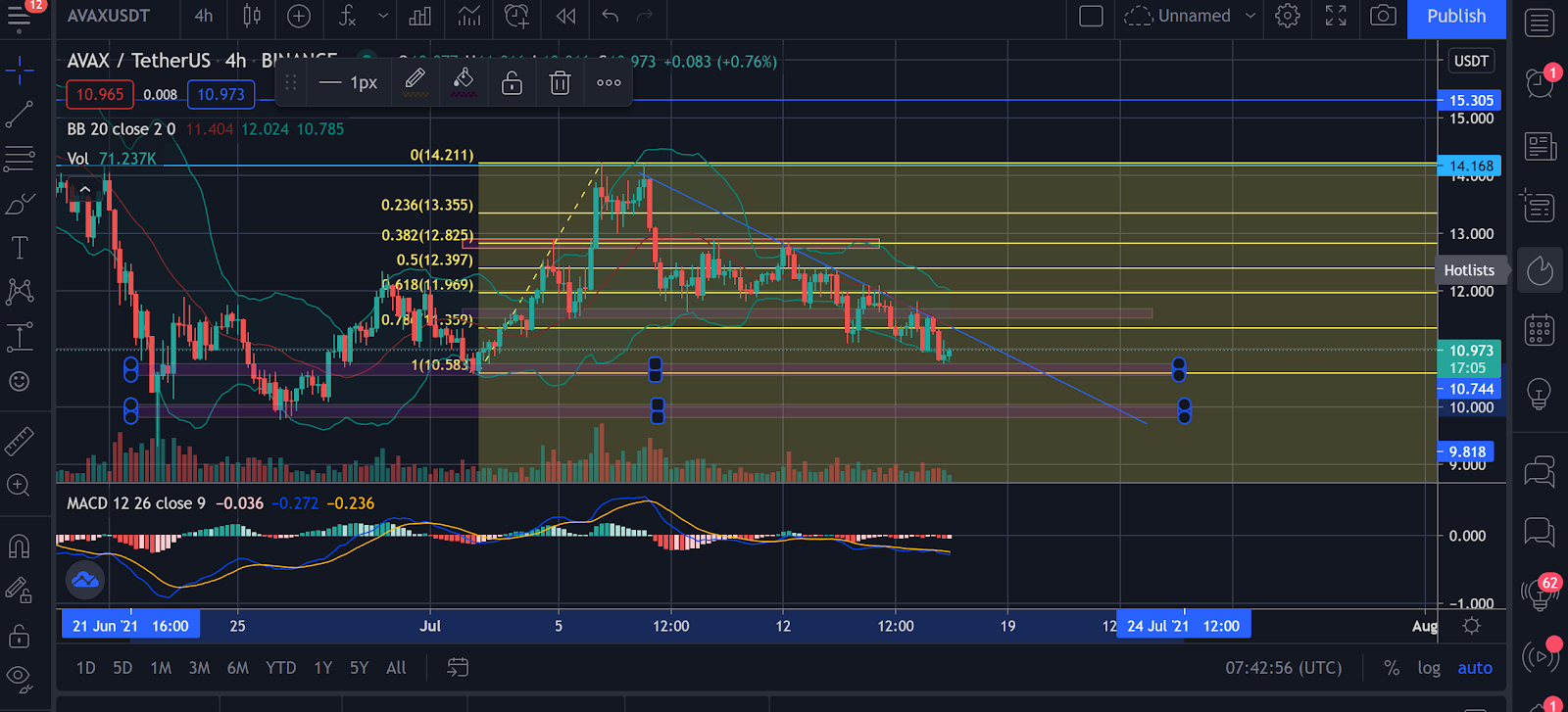1568x712 pixels.
Task: Select the 1M time range
Action: [161, 668]
